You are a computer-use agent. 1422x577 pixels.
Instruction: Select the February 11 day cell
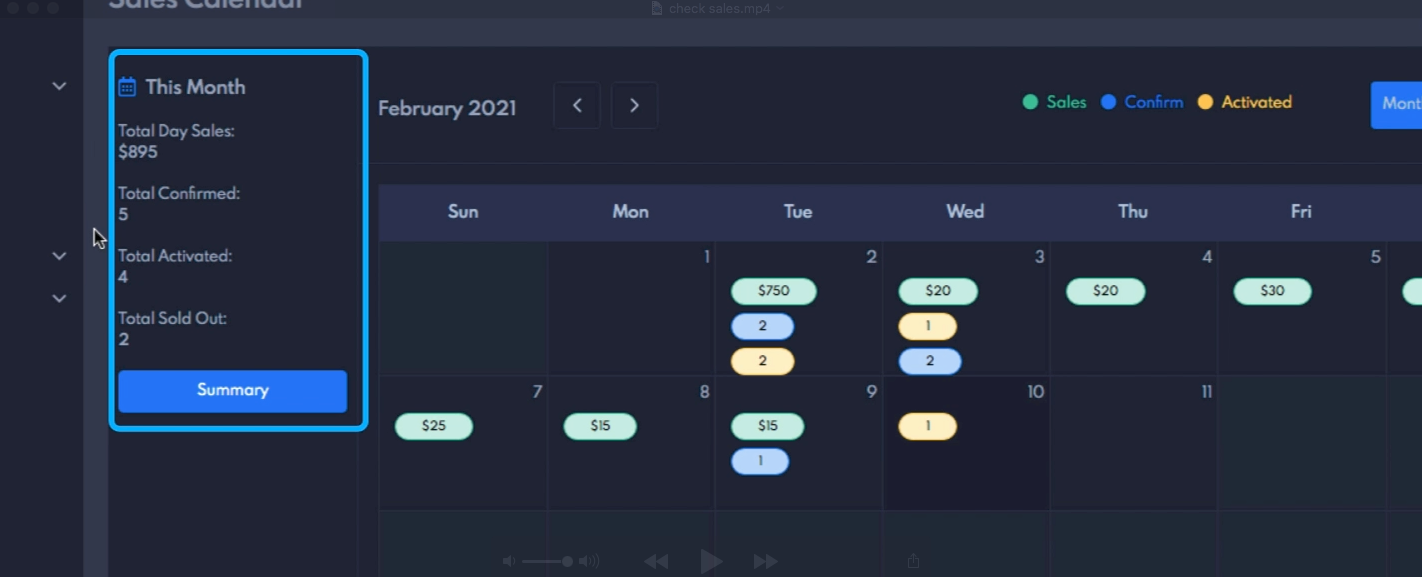1134,443
